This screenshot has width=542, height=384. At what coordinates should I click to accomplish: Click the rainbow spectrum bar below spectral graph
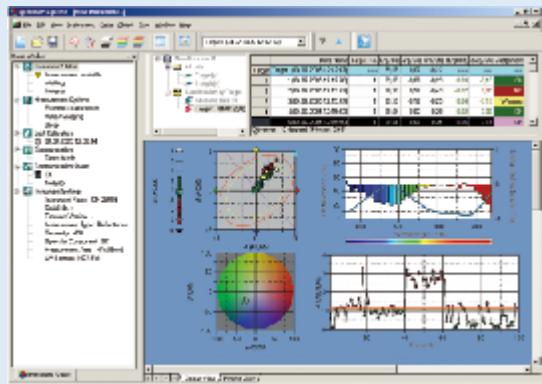pyautogui.click(x=418, y=242)
